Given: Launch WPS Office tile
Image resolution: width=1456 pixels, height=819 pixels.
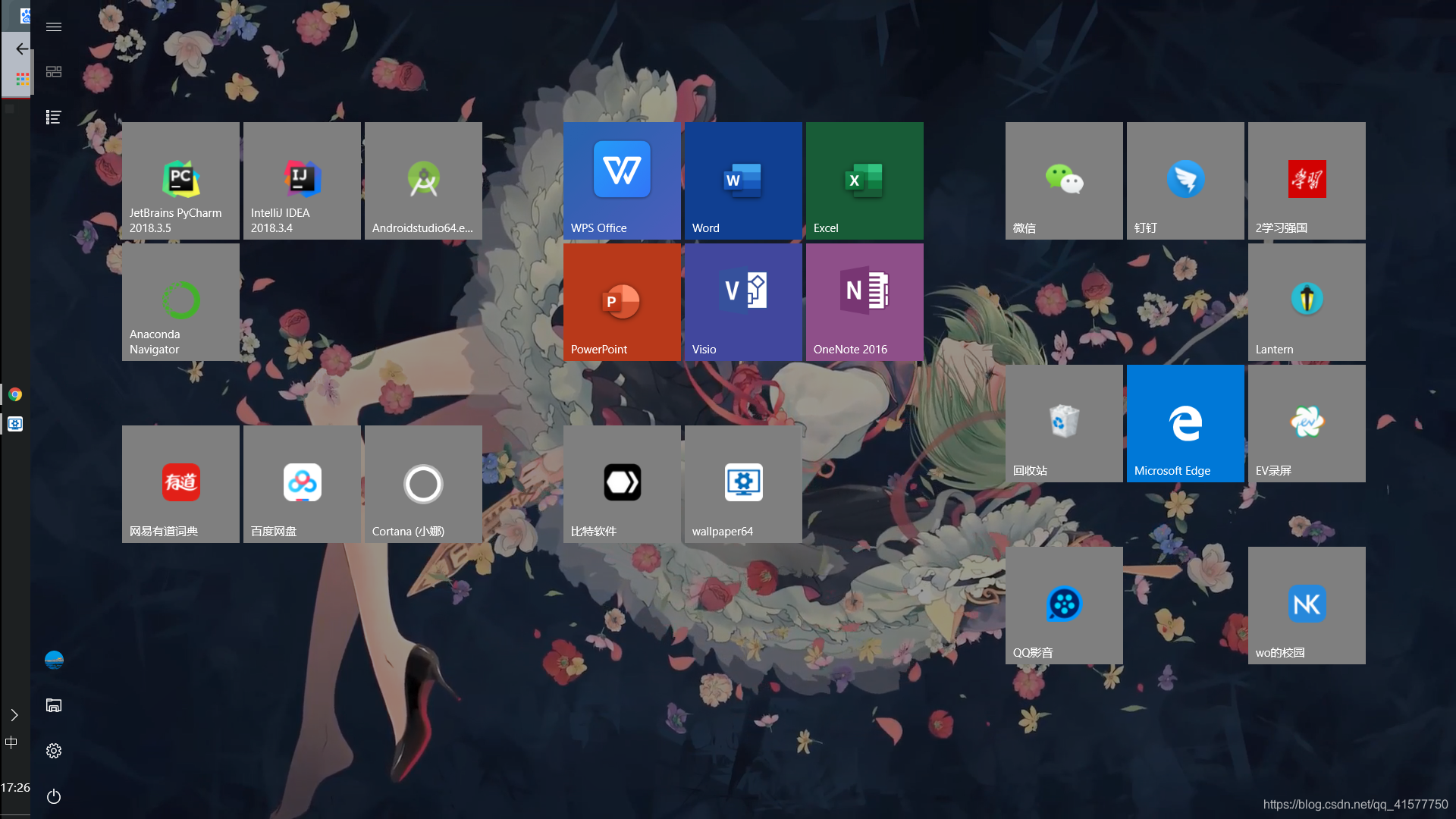Looking at the screenshot, I should 622,180.
